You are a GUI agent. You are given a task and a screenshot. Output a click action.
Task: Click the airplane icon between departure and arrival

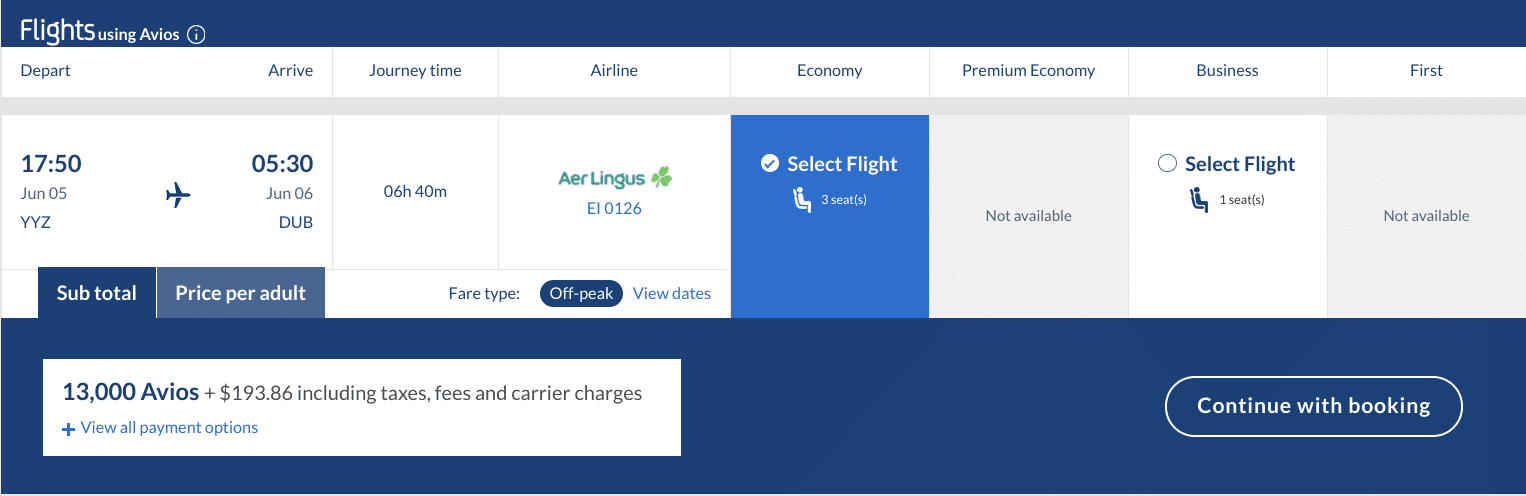(177, 195)
